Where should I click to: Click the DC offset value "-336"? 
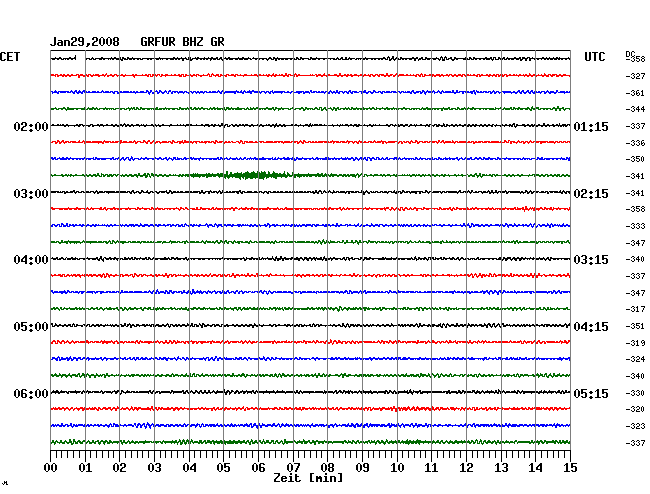(x=635, y=143)
